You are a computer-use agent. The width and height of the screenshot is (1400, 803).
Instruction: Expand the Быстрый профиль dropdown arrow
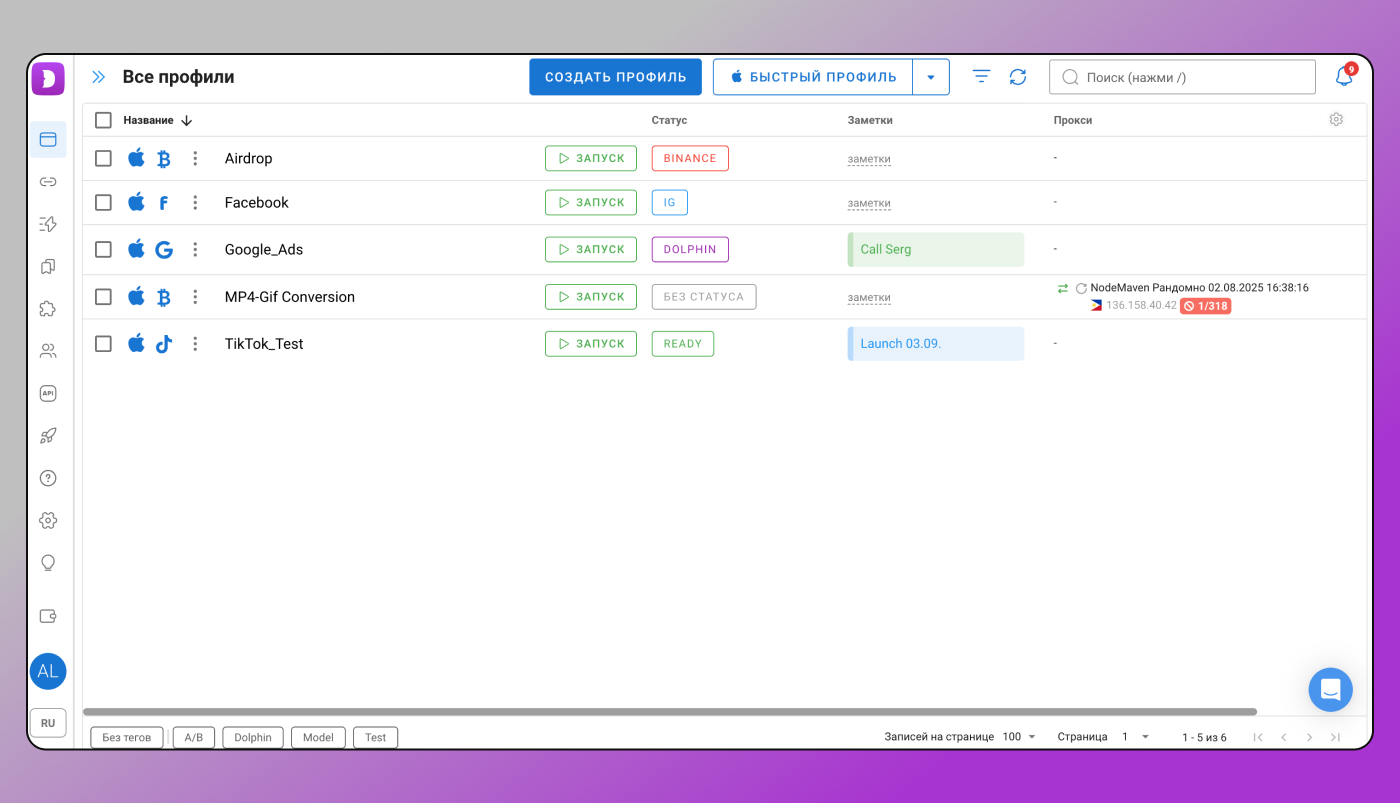(931, 77)
